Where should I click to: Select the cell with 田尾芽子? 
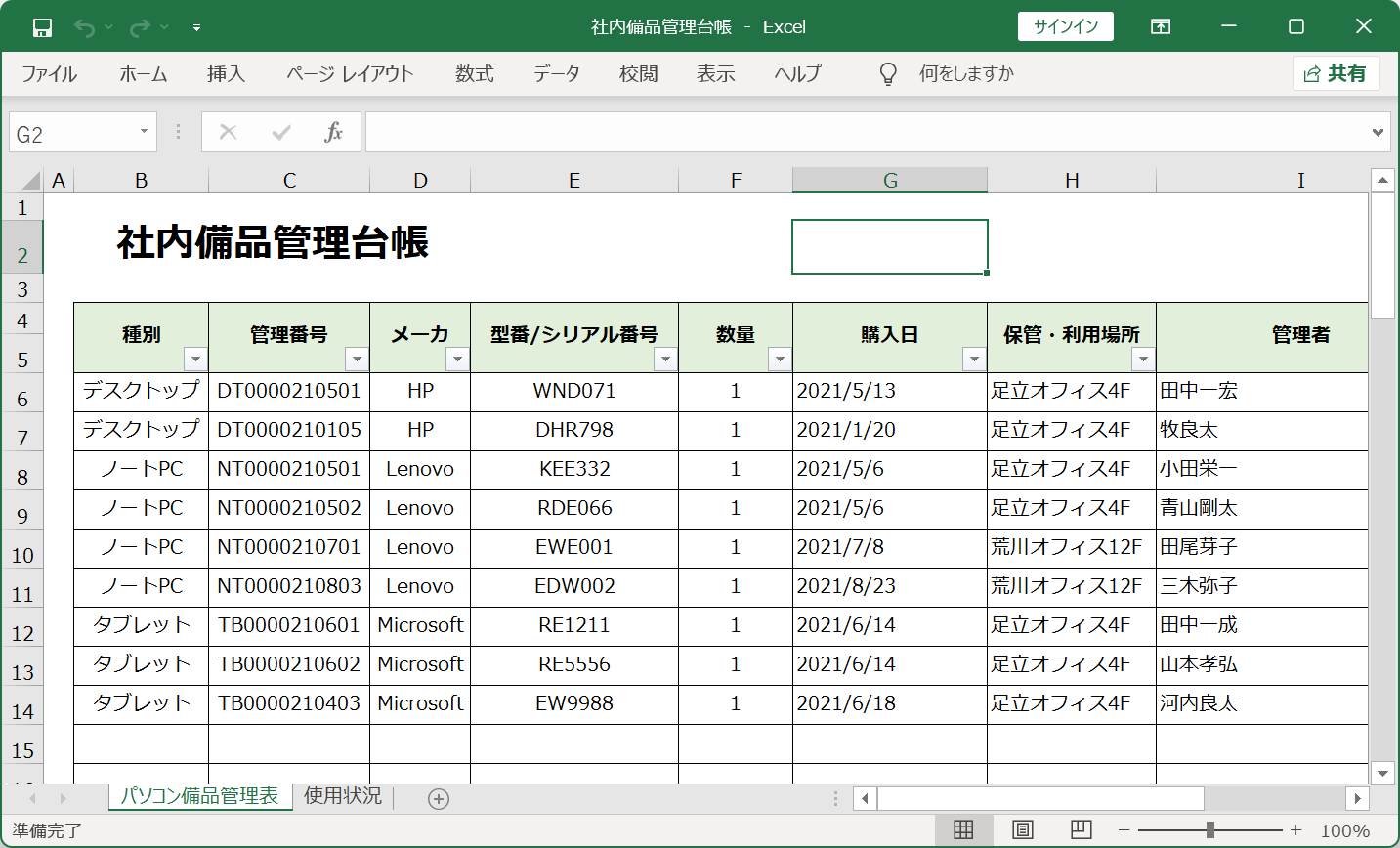click(x=1262, y=547)
